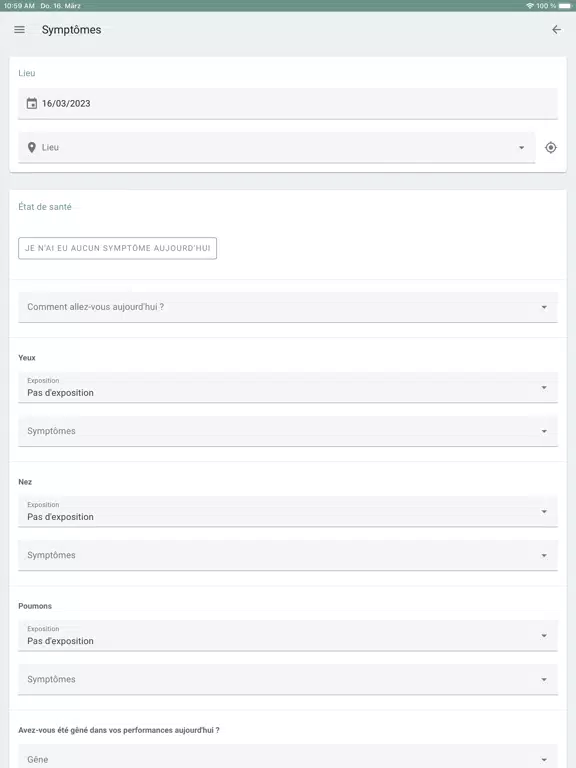This screenshot has height=768, width=576.
Task: Open the "Comment allez-vous aujourd'hui ?" dropdown
Action: point(288,307)
